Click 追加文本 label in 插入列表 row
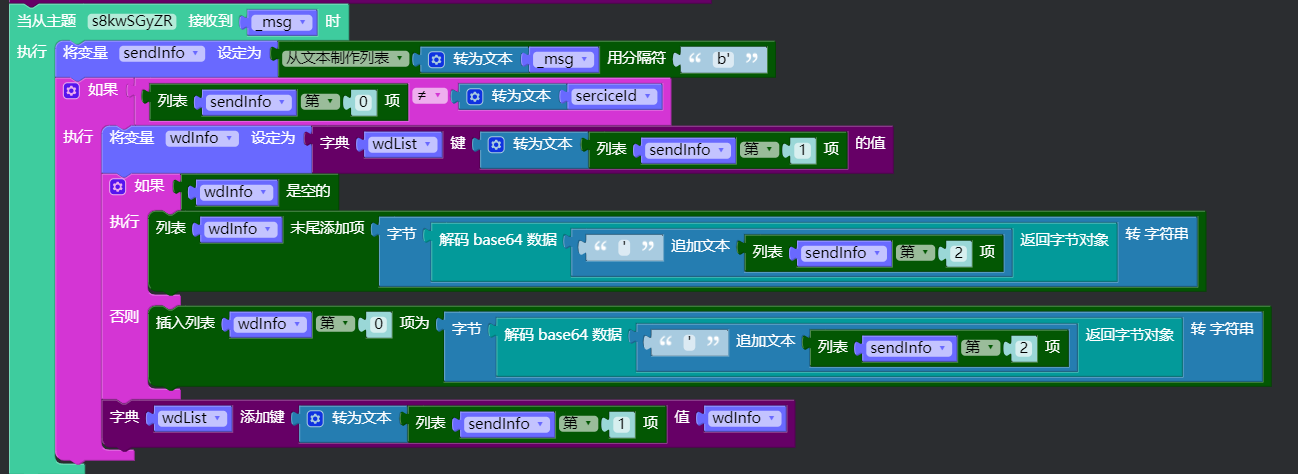Image resolution: width=1298 pixels, height=474 pixels. [x=766, y=341]
